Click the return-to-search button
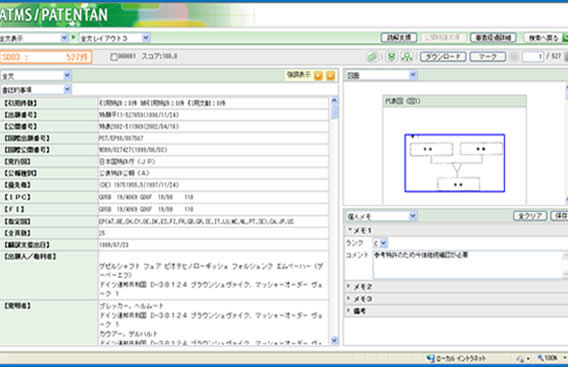 (543, 37)
